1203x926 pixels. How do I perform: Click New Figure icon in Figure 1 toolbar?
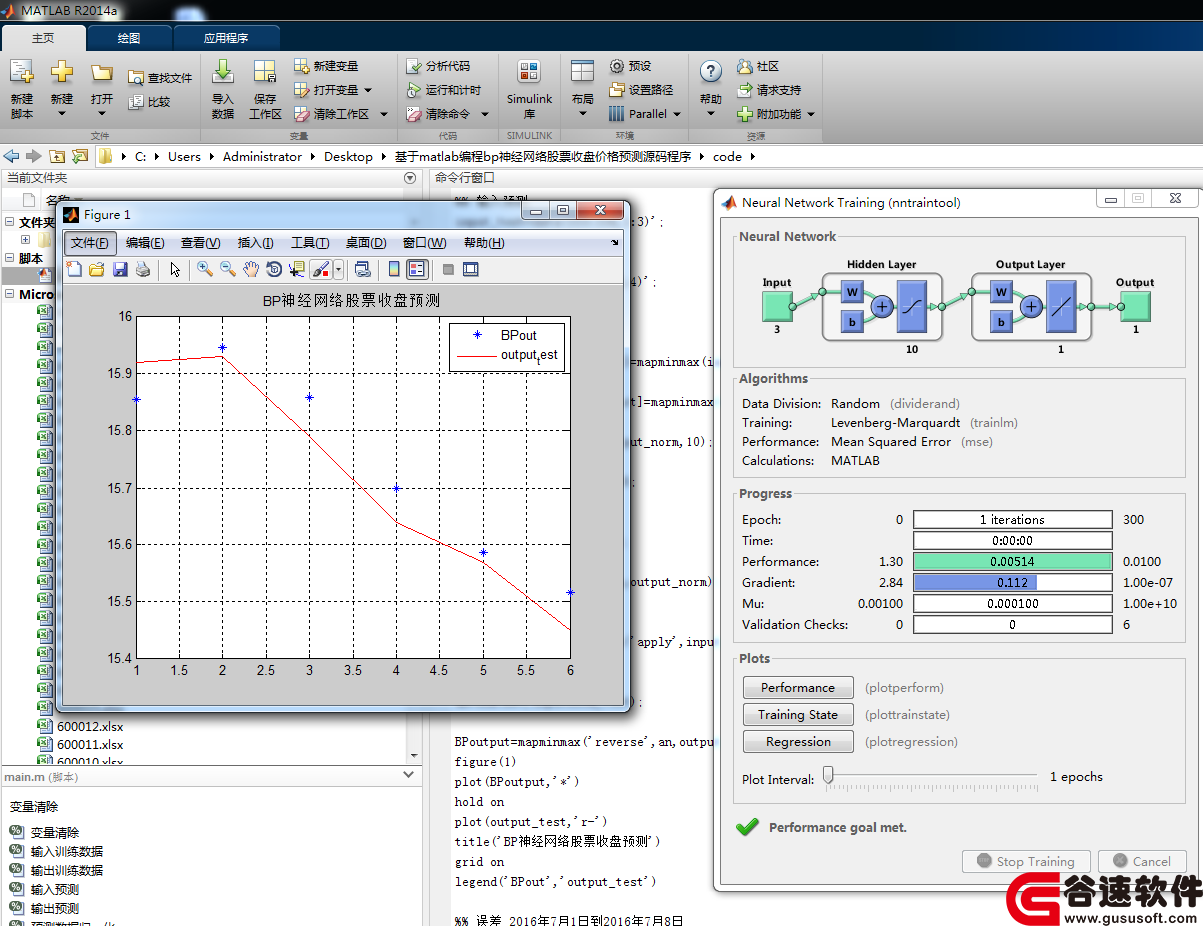tap(75, 269)
